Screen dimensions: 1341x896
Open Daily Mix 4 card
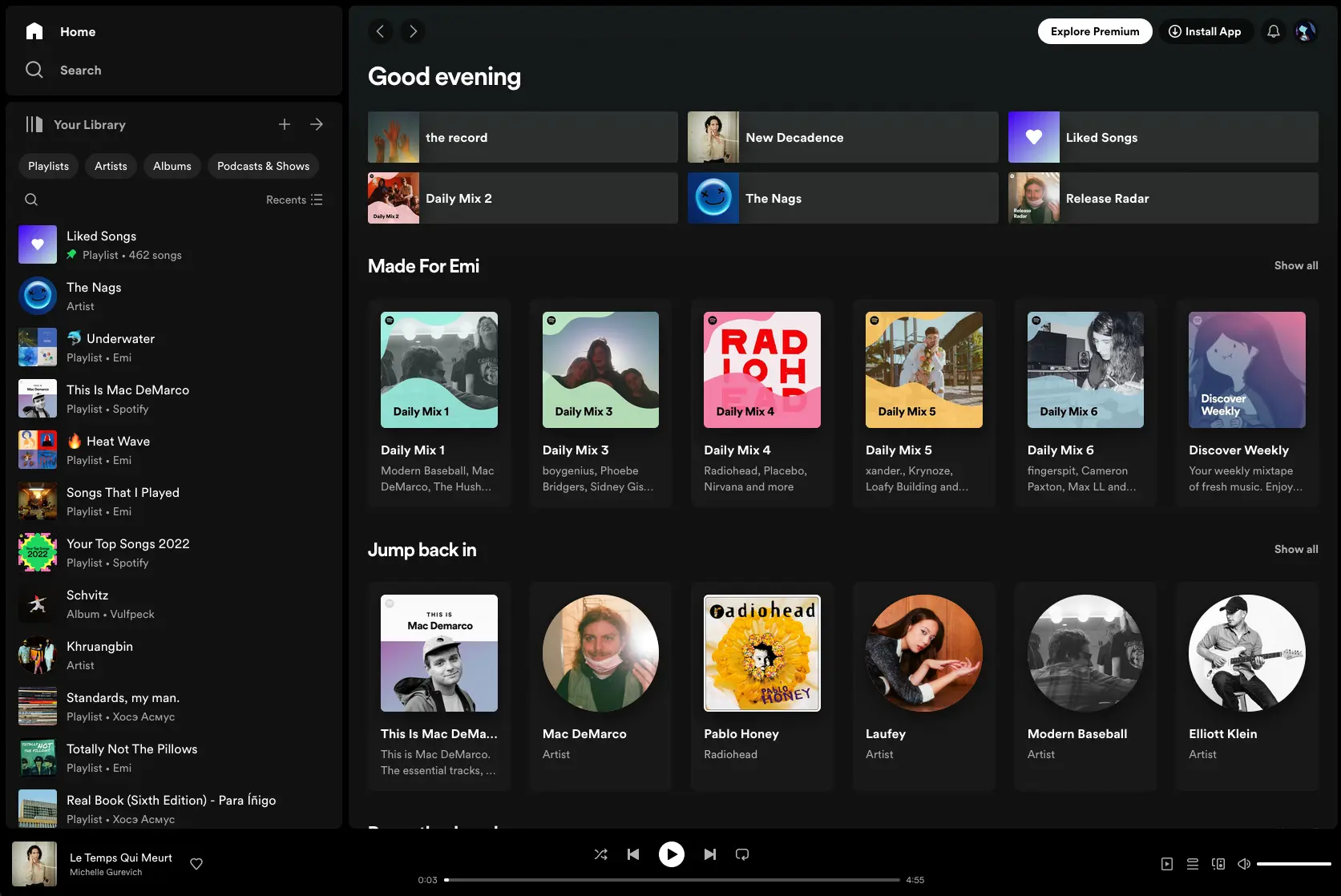coord(762,403)
